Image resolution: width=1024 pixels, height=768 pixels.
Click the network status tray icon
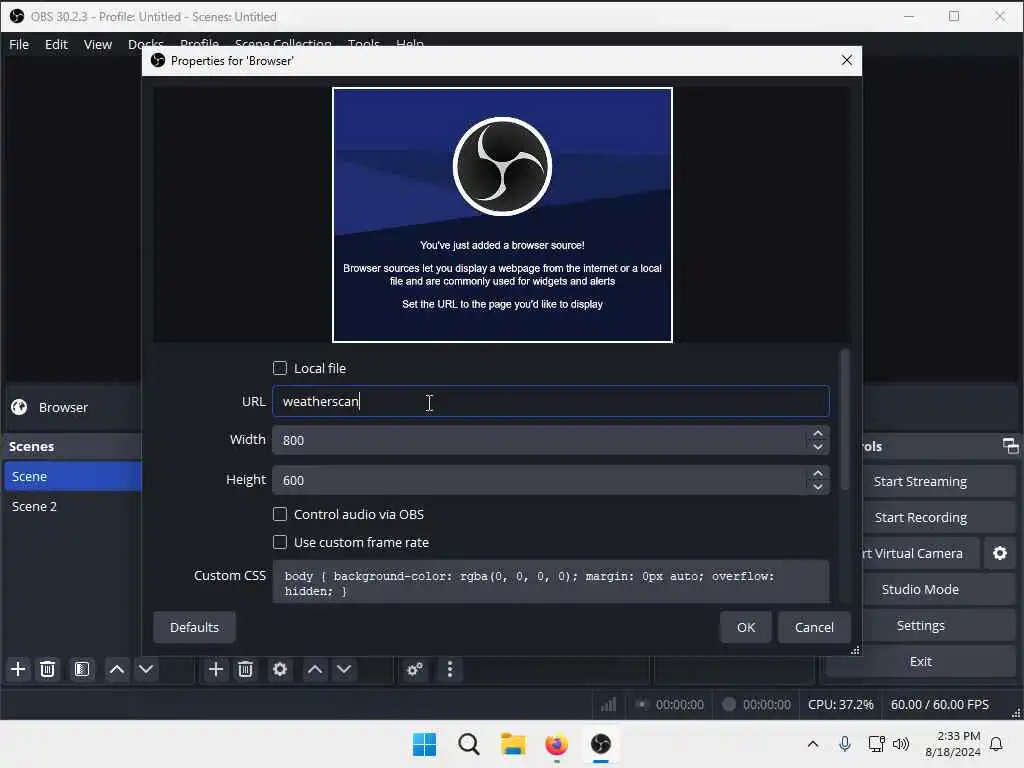click(876, 744)
